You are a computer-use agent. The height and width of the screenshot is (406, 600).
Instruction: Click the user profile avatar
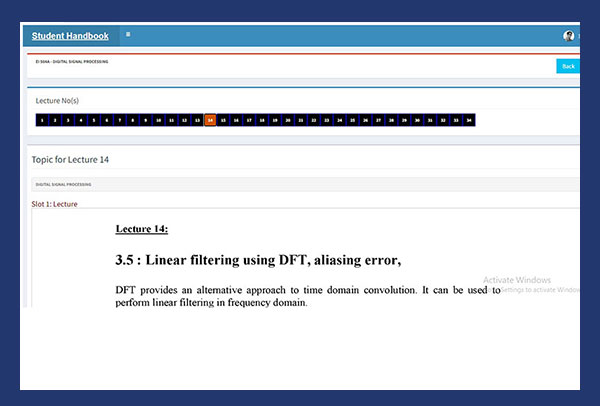(569, 36)
